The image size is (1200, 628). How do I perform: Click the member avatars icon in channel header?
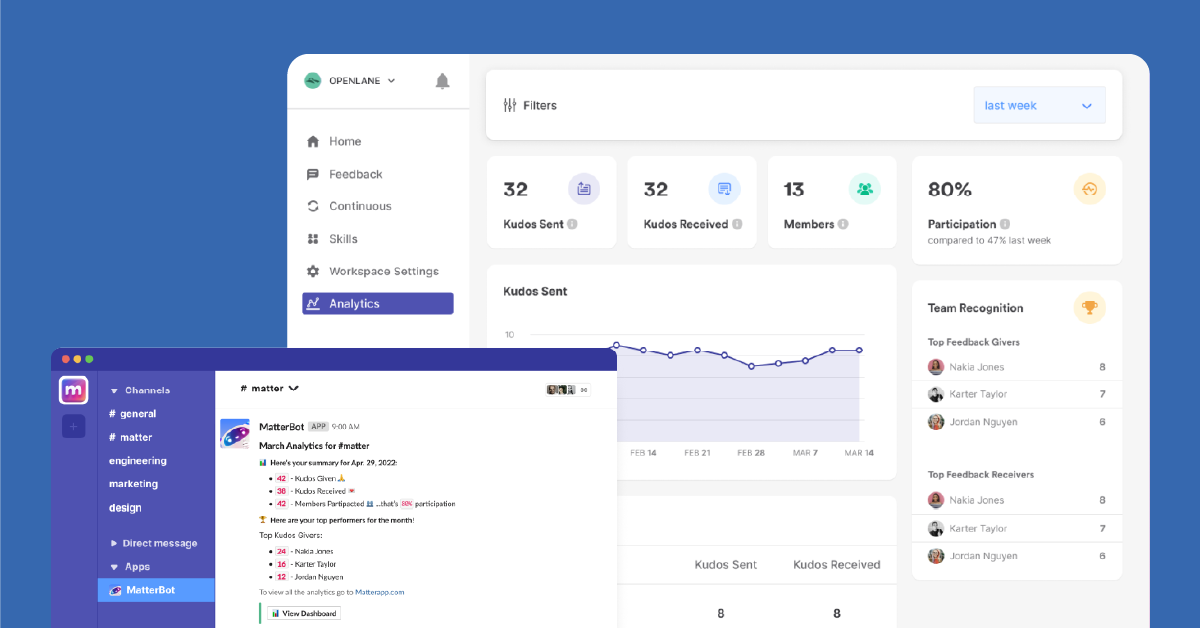[568, 390]
